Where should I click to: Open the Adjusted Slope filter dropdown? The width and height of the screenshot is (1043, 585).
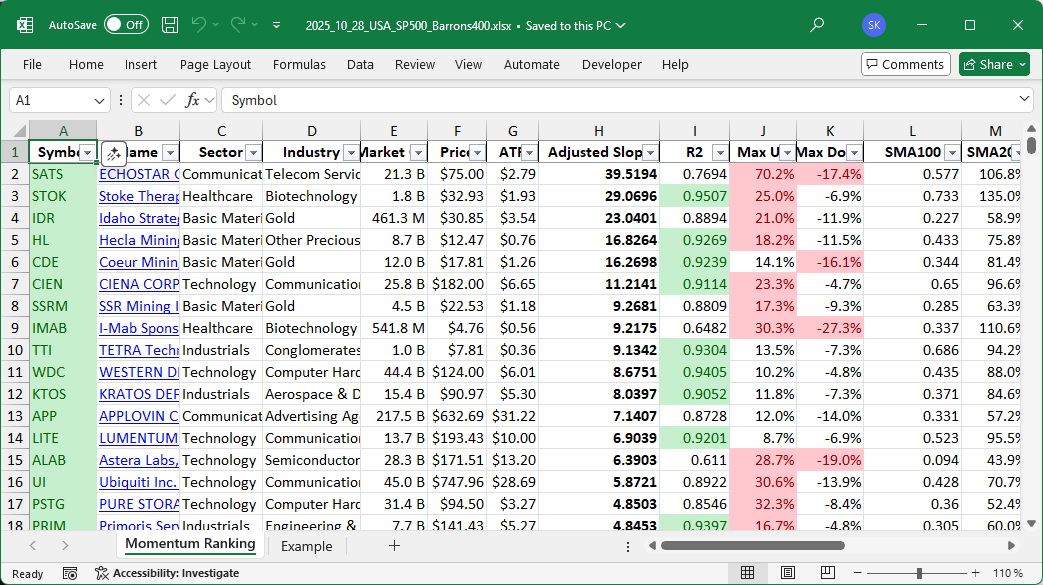[650, 152]
